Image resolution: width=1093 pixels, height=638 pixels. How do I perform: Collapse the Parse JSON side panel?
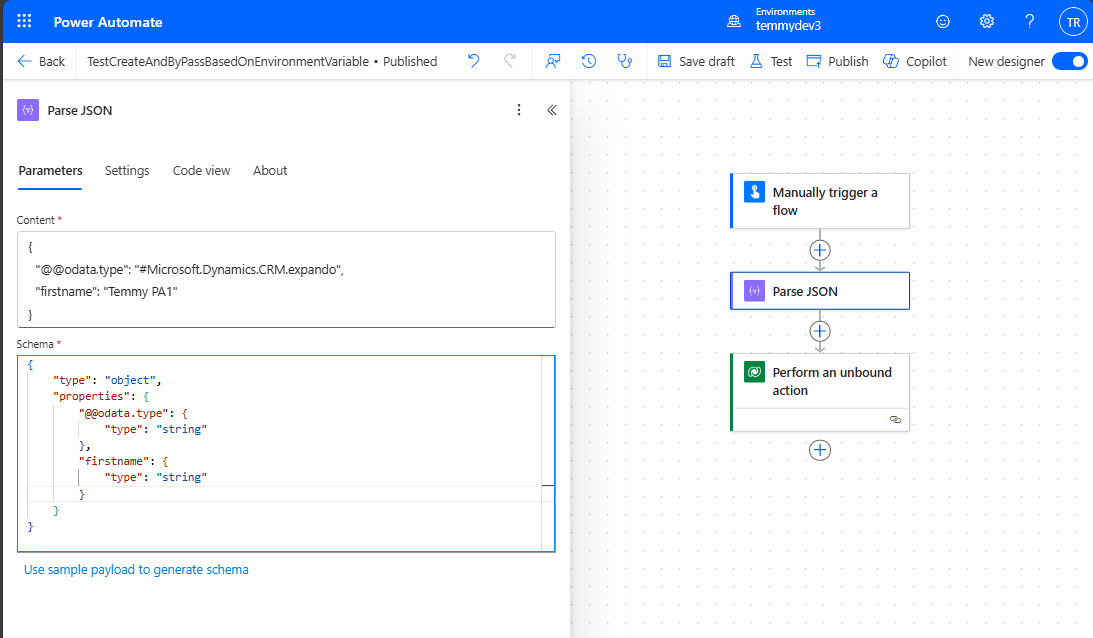pos(552,110)
